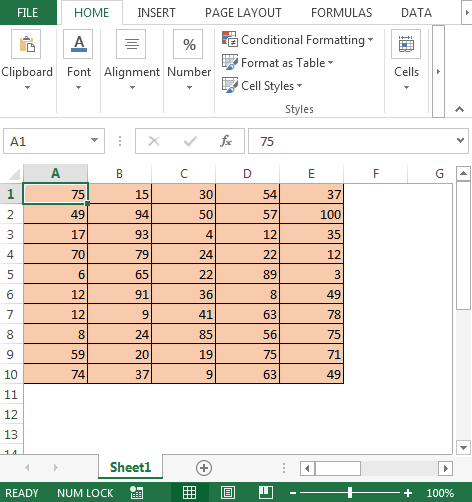This screenshot has width=472, height=502.
Task: Select cell E2 containing 100
Action: click(311, 214)
